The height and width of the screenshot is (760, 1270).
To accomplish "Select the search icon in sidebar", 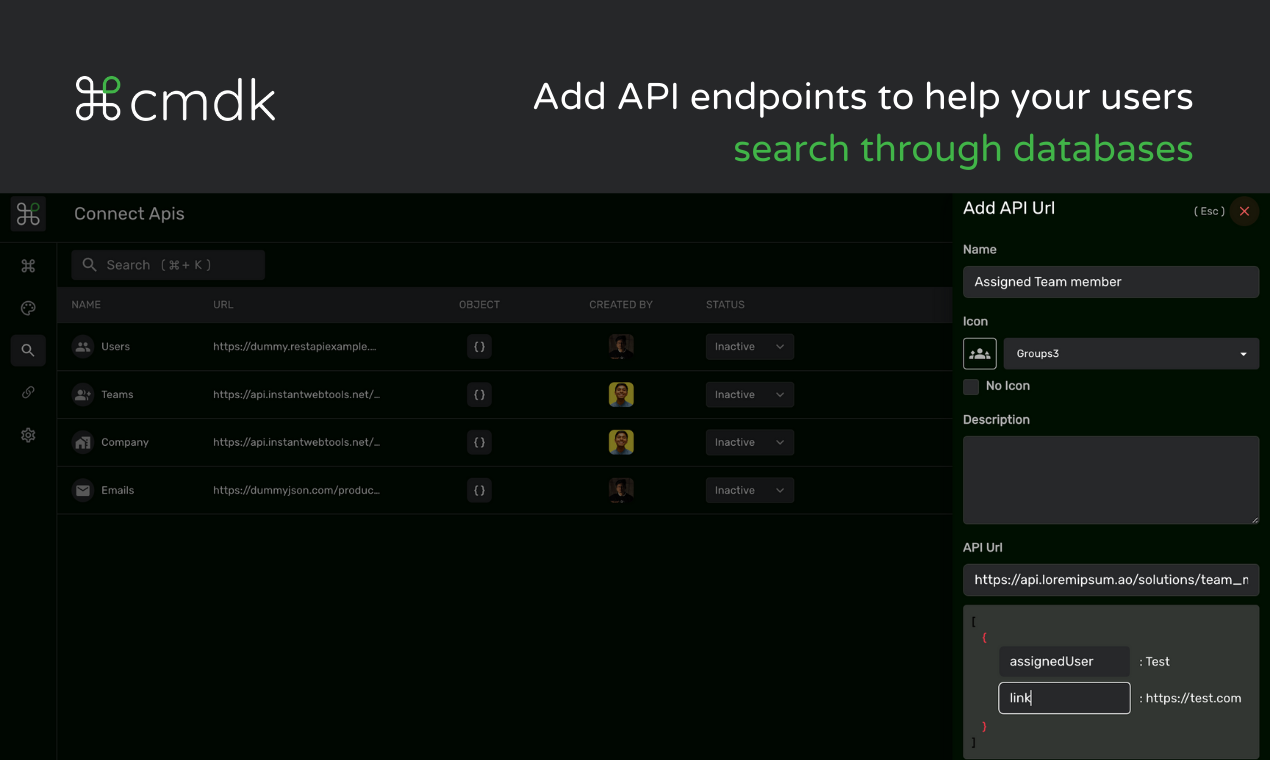I will pos(28,350).
